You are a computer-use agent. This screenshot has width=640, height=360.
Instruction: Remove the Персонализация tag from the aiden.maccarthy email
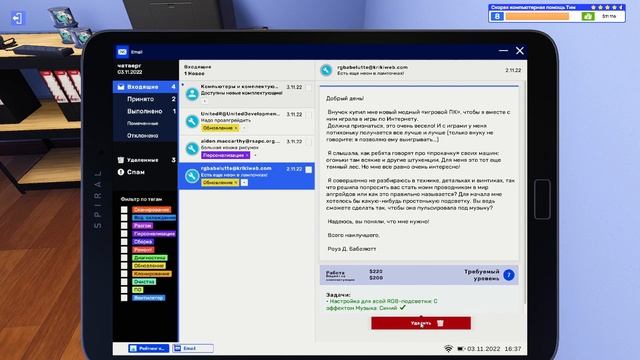(247, 156)
